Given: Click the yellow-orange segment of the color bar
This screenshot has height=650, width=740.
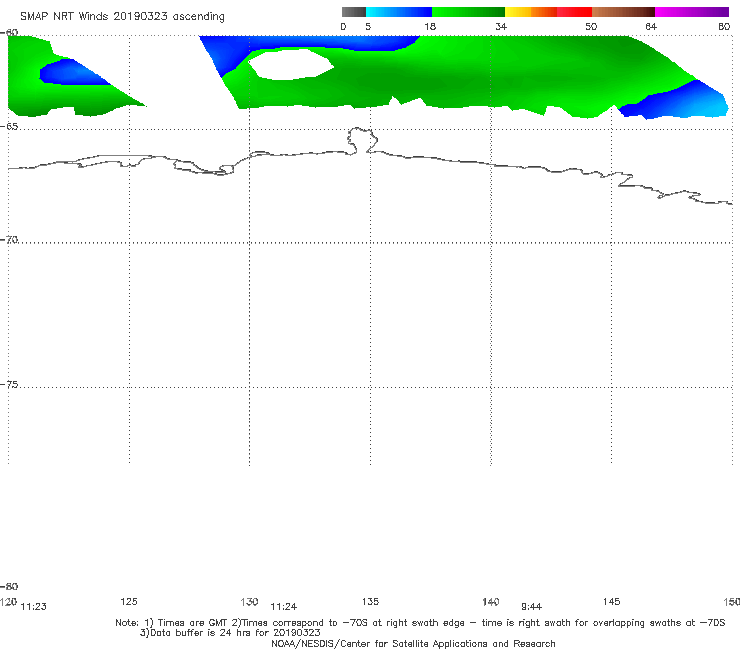Looking at the screenshot, I should [x=531, y=12].
